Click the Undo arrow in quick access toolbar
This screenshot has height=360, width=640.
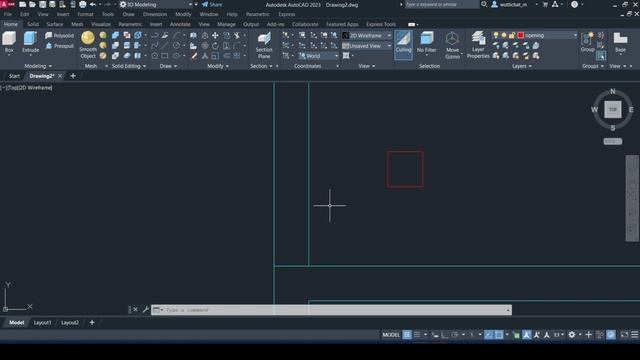[x=93, y=4]
